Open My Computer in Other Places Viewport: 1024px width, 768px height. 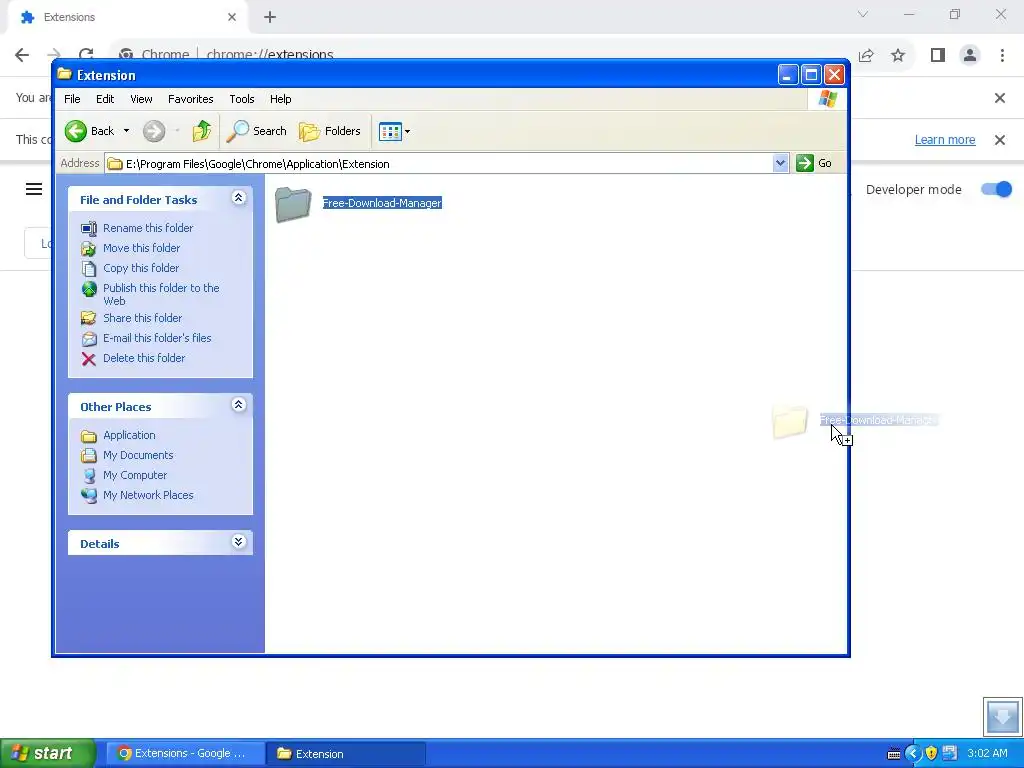tap(135, 475)
